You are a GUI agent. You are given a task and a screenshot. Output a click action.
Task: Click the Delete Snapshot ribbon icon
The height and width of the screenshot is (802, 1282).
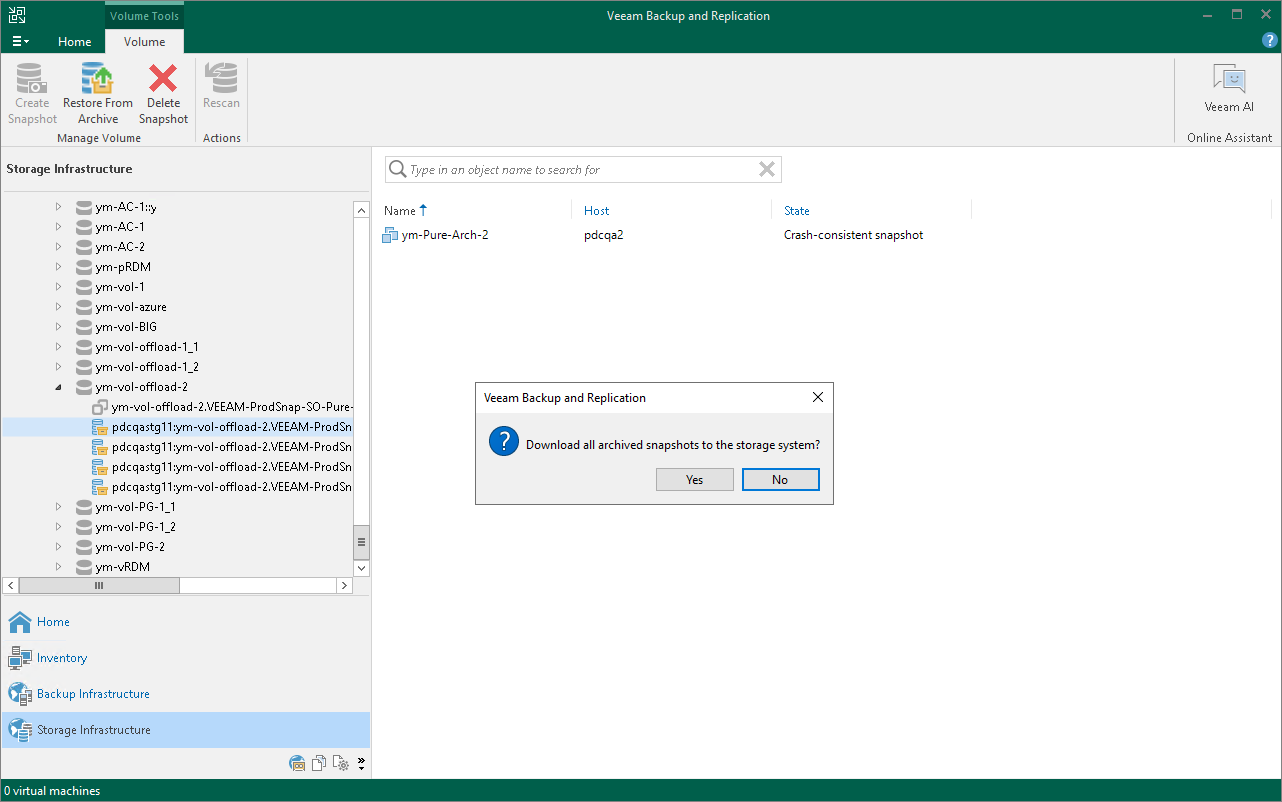tap(163, 78)
